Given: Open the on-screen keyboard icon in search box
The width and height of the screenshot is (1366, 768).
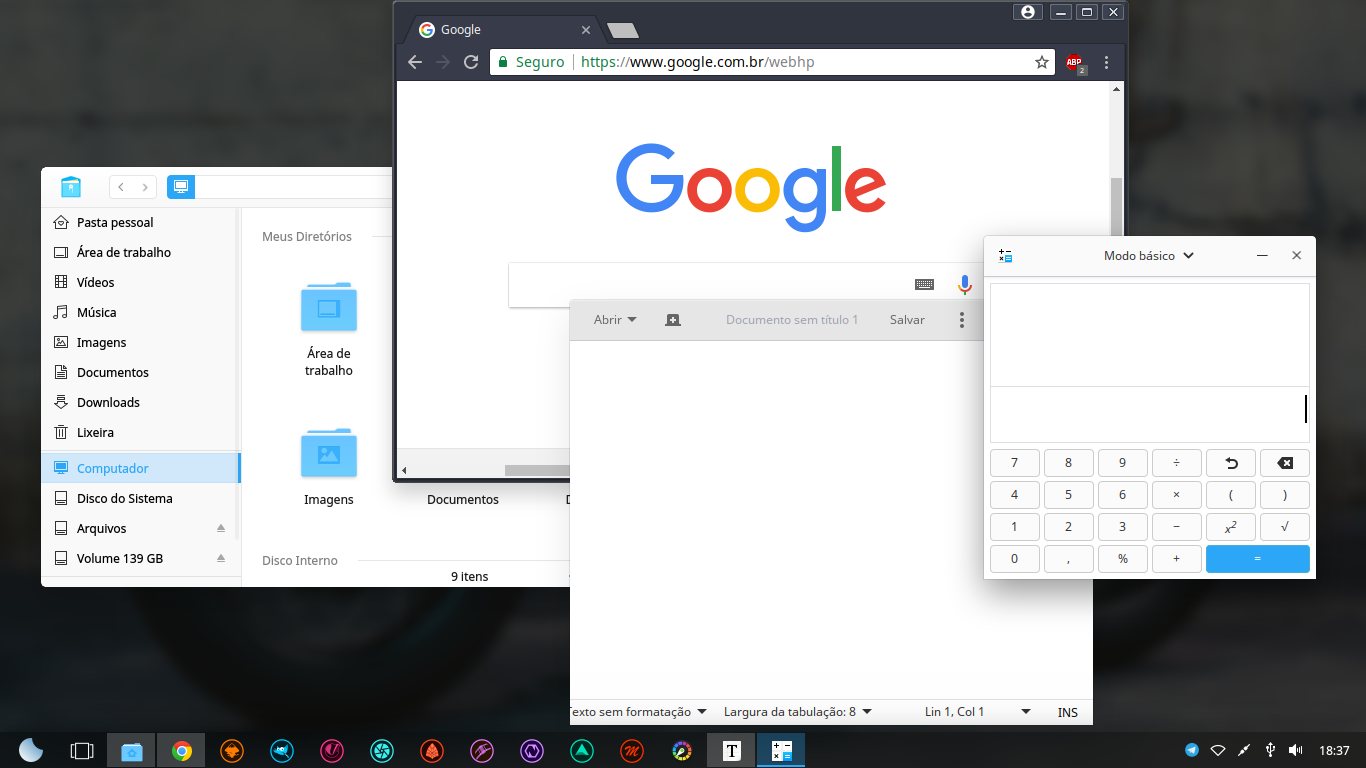Looking at the screenshot, I should [x=924, y=285].
